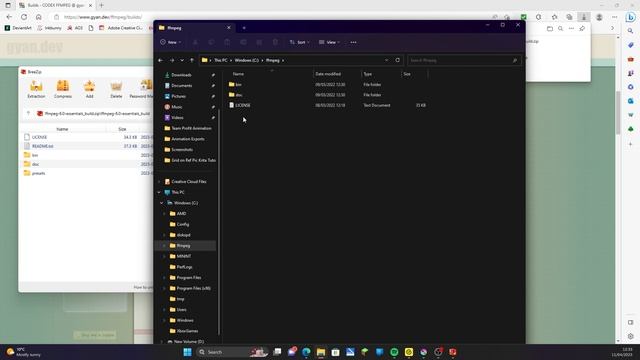Sort files by the Name column header
Image resolution: width=640 pixels, height=360 pixels.
[238, 74]
